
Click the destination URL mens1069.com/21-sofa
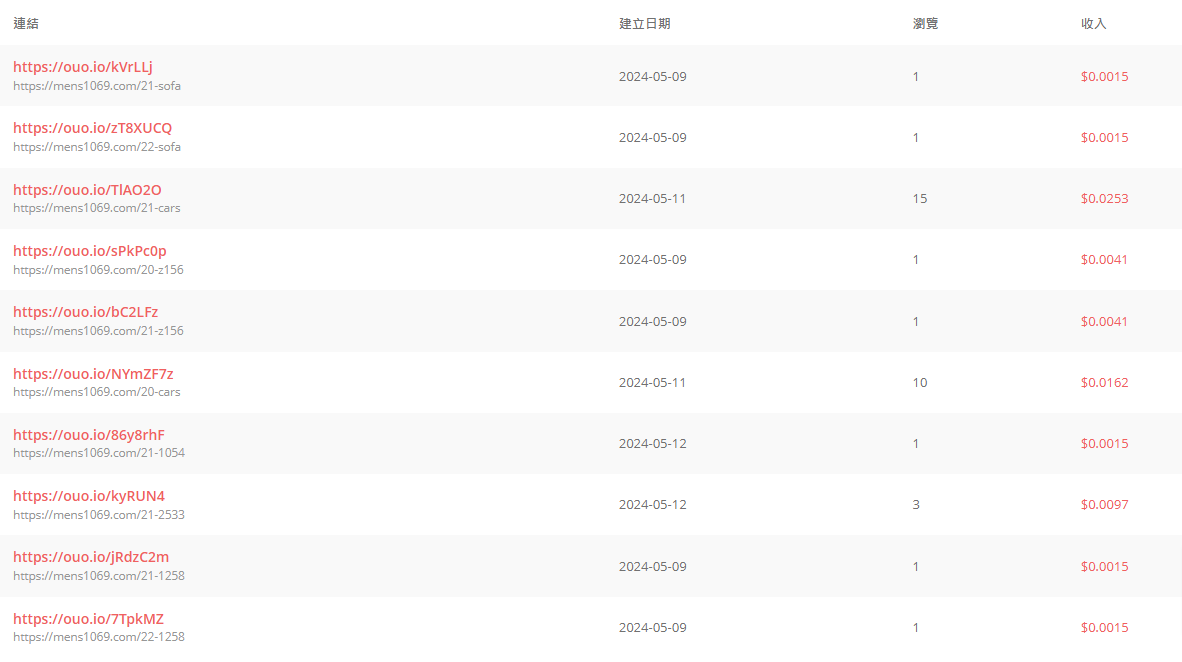point(96,86)
